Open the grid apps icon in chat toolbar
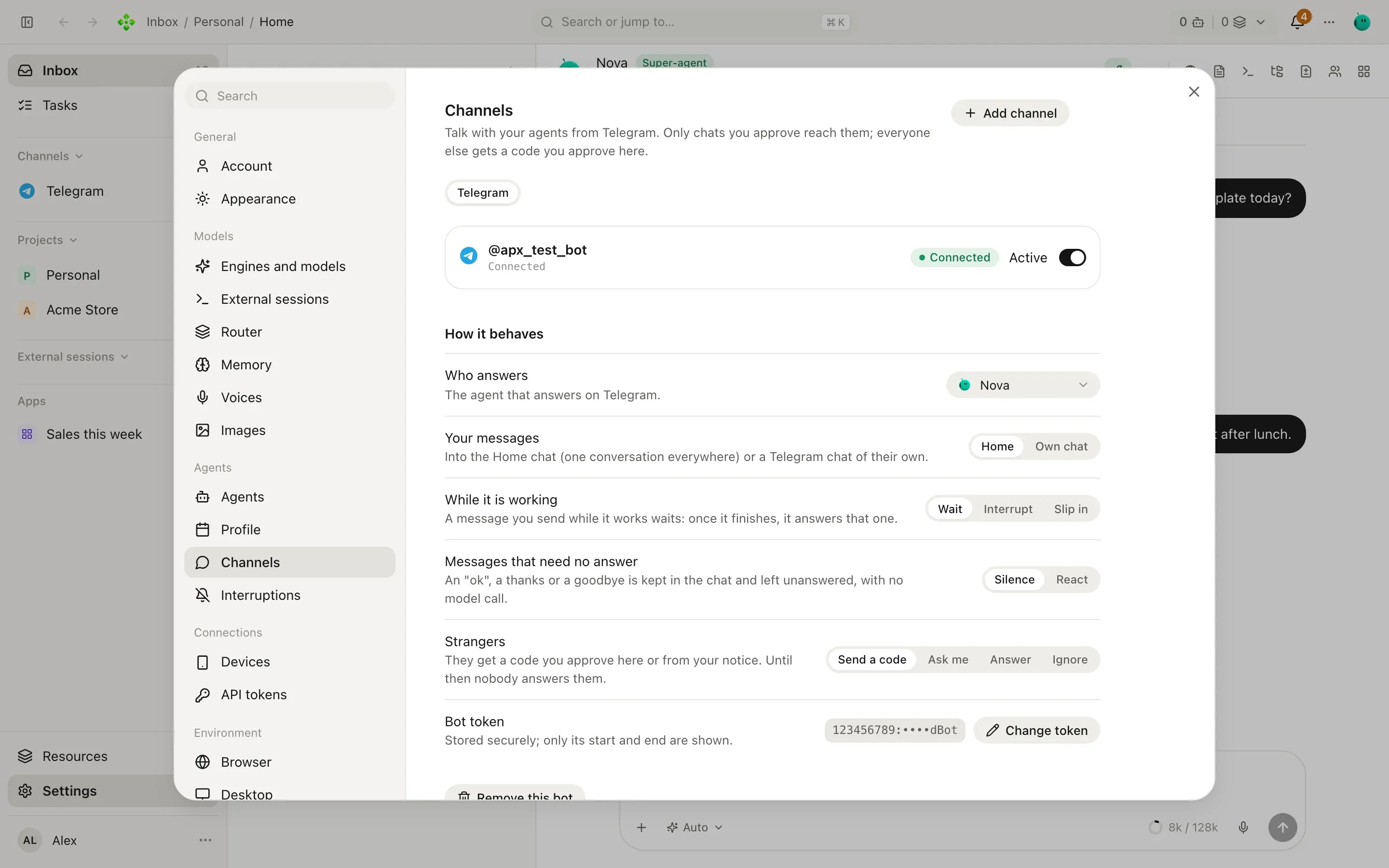Screen dimensions: 1389x868 pyautogui.click(x=1364, y=71)
